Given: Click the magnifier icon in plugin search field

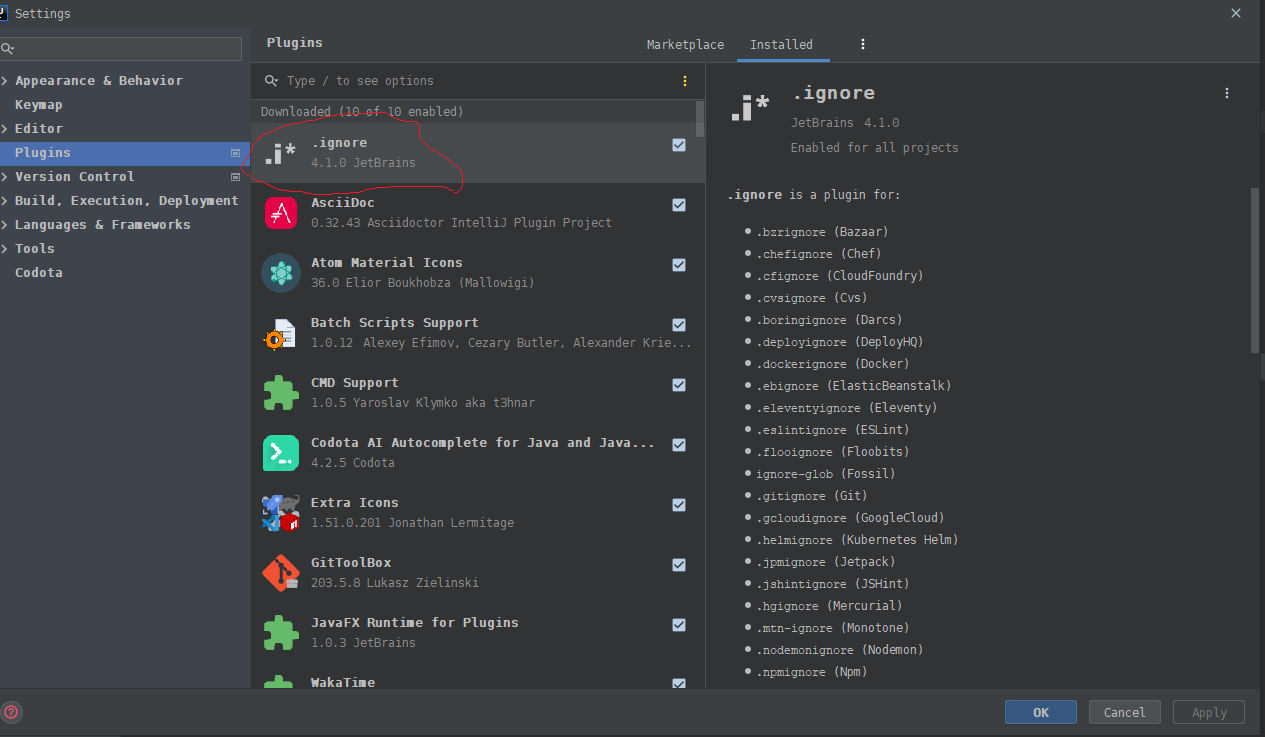Looking at the screenshot, I should (x=272, y=81).
